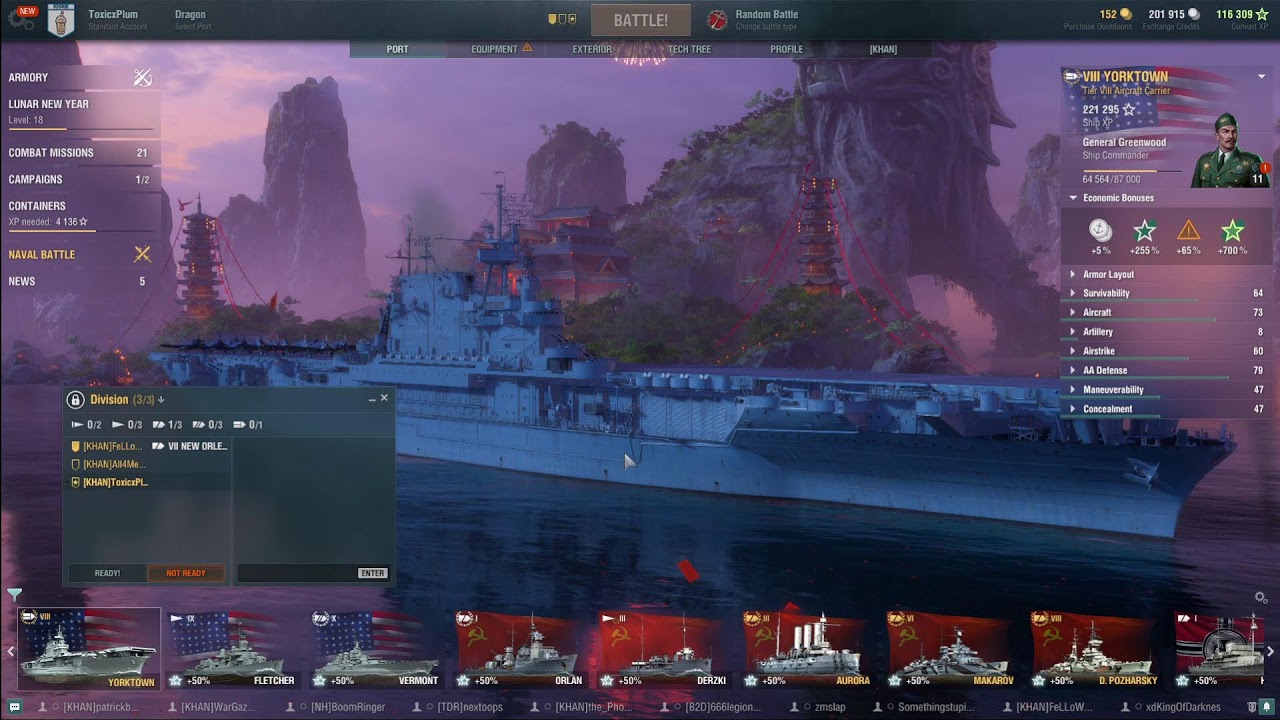This screenshot has width=1280, height=720.
Task: Click aircraft carrier counter 0/1 icon
Action: pyautogui.click(x=239, y=425)
